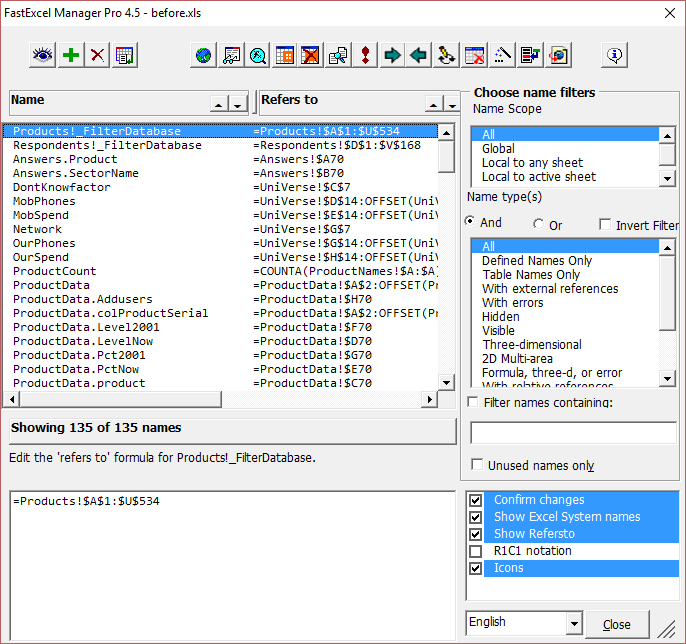
Task: Choose Defined Names Only type
Action: pyautogui.click(x=565, y=261)
